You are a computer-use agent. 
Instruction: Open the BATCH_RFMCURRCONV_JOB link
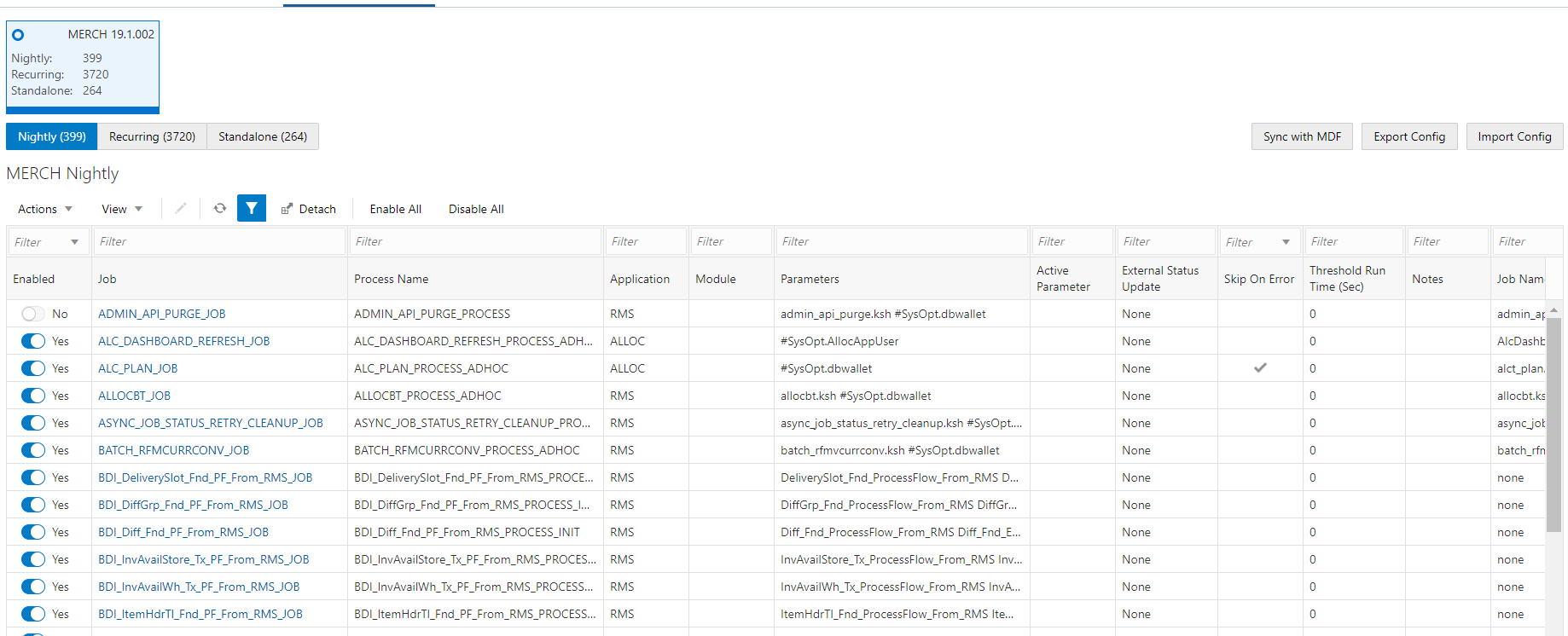174,450
